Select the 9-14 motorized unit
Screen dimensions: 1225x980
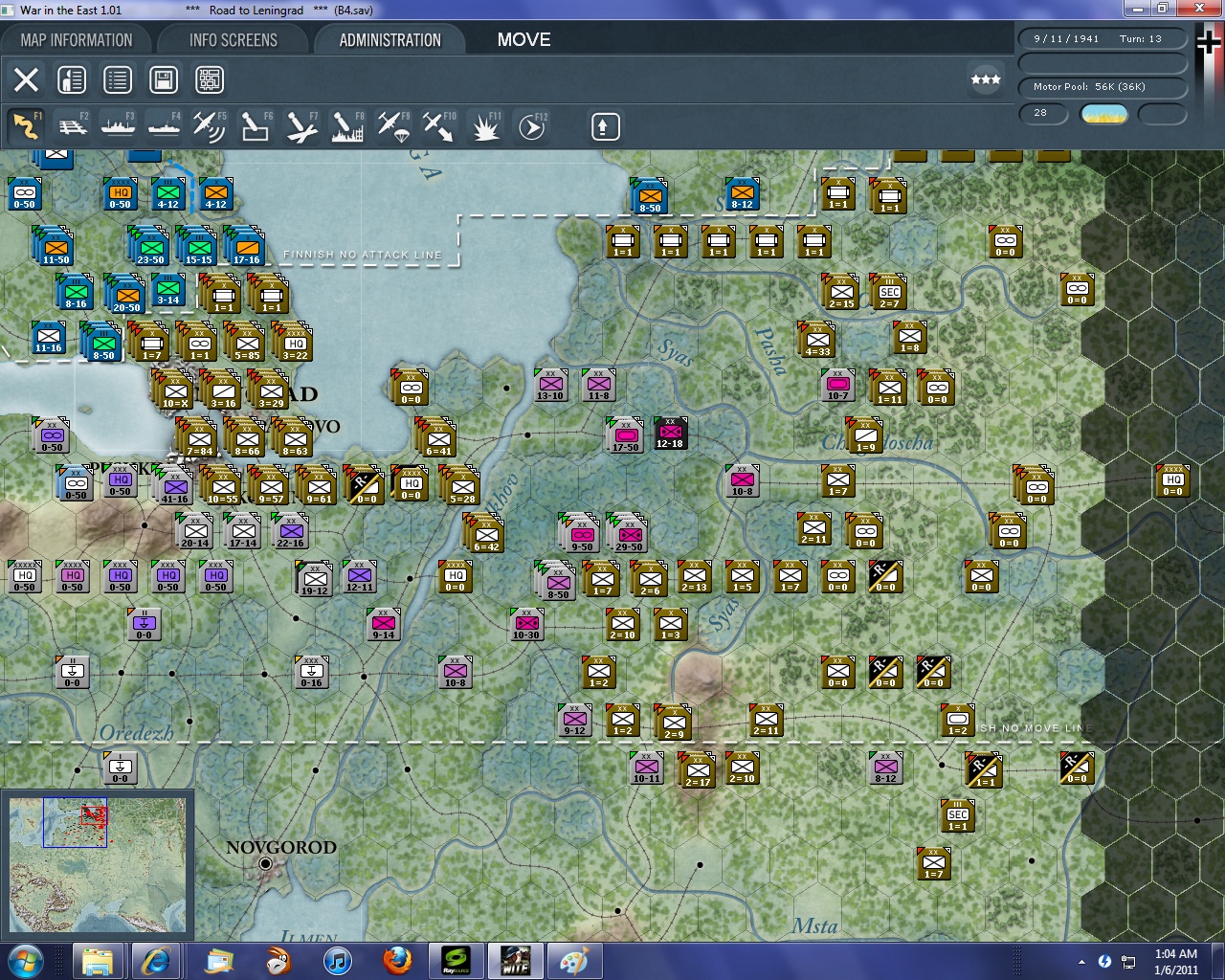click(x=383, y=626)
